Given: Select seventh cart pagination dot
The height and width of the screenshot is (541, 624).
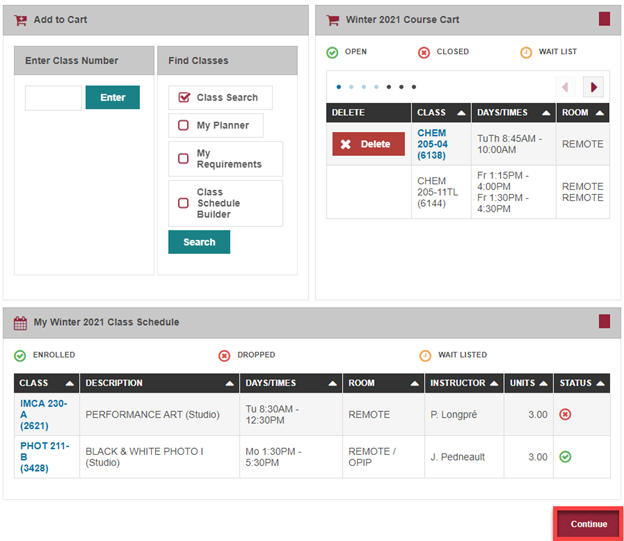Looking at the screenshot, I should point(414,87).
